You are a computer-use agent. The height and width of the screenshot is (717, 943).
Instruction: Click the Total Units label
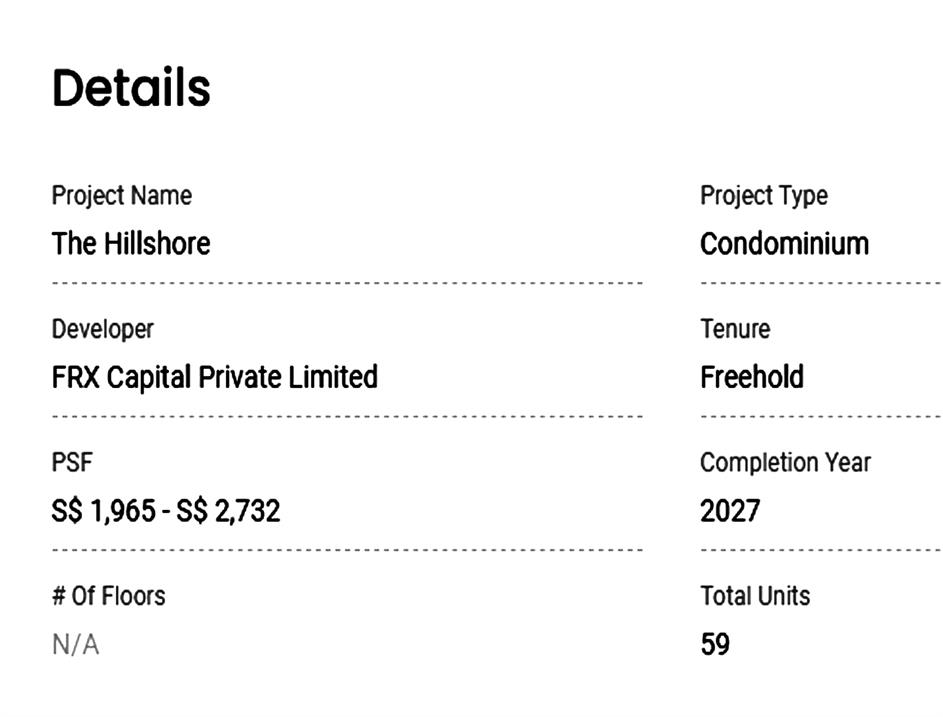(x=755, y=597)
